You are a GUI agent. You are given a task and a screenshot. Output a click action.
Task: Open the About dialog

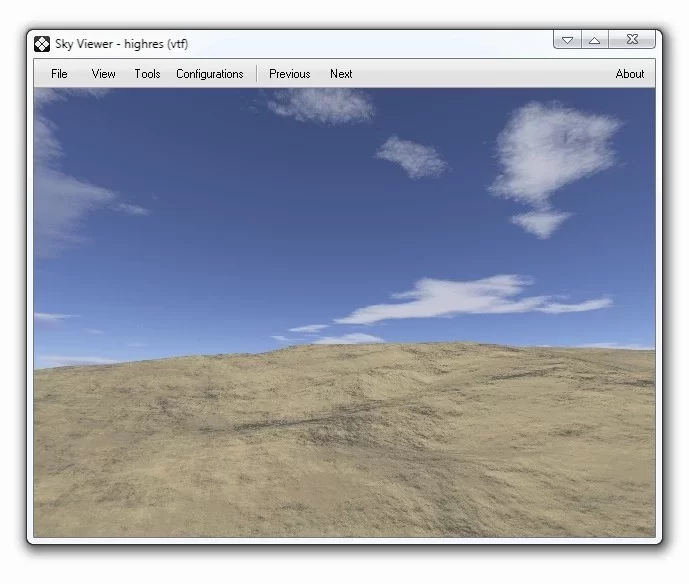(x=629, y=74)
